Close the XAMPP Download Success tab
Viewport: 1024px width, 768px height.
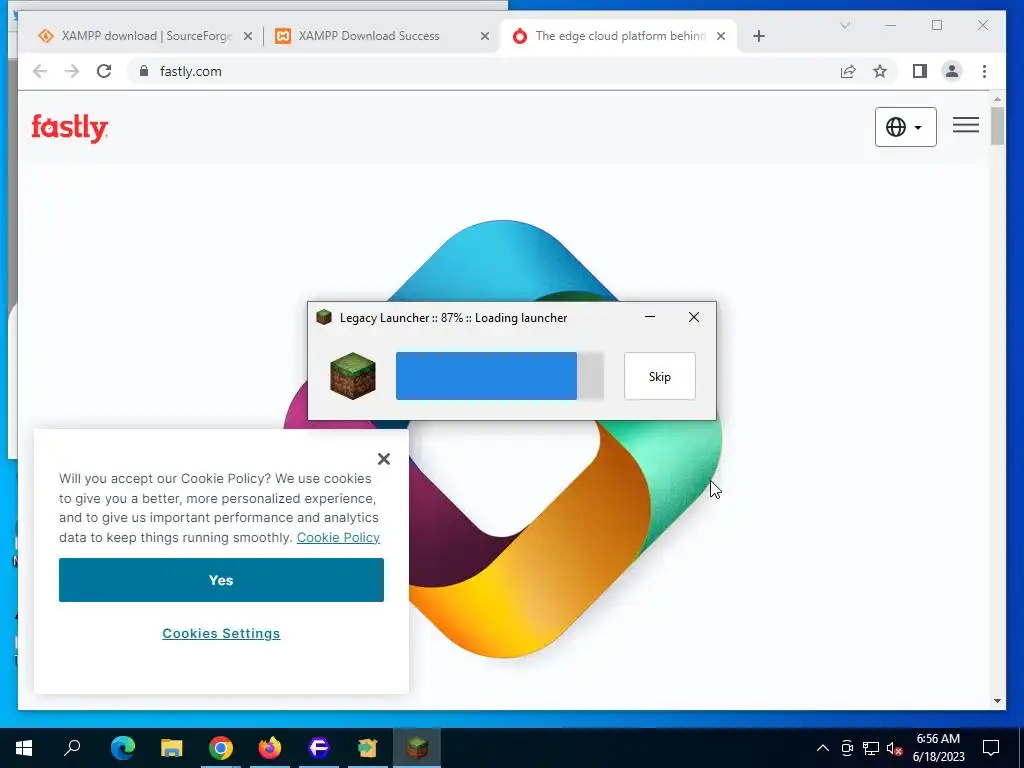point(485,37)
